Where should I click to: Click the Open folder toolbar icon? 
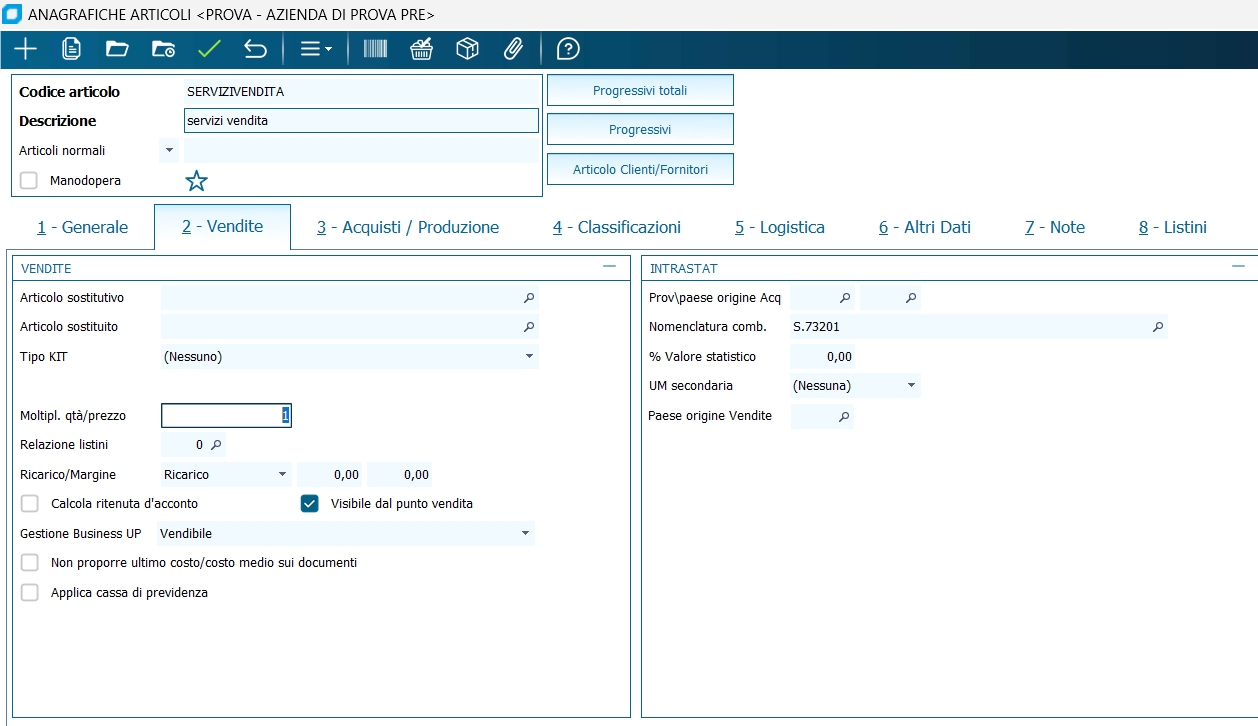(117, 49)
